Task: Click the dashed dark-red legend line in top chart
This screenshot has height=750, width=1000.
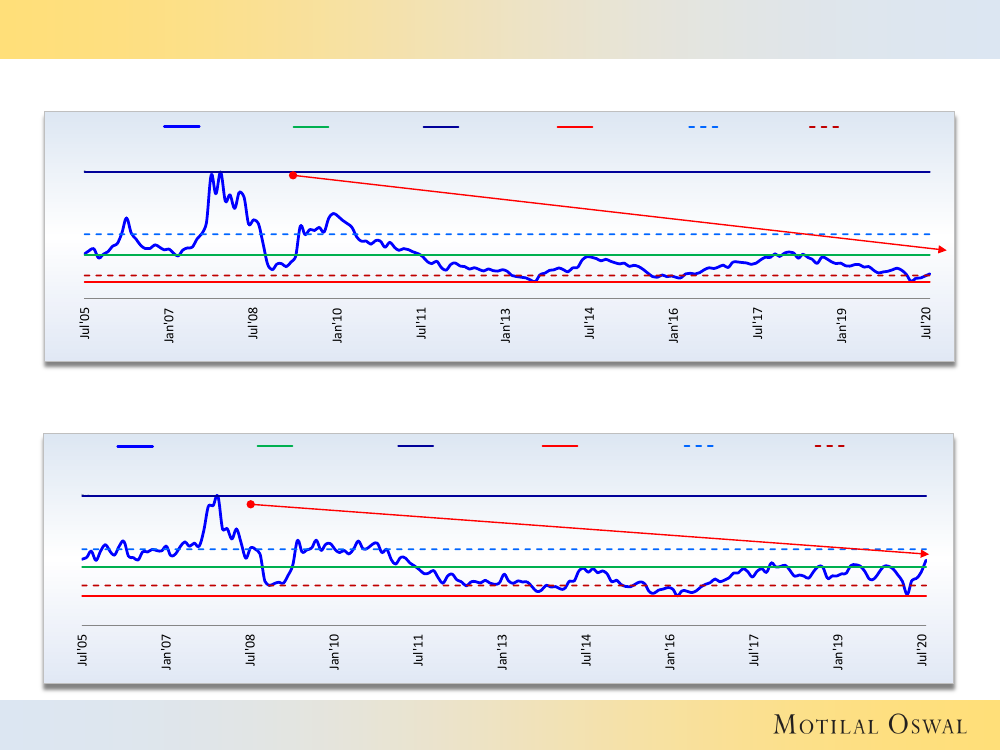Action: [x=824, y=127]
